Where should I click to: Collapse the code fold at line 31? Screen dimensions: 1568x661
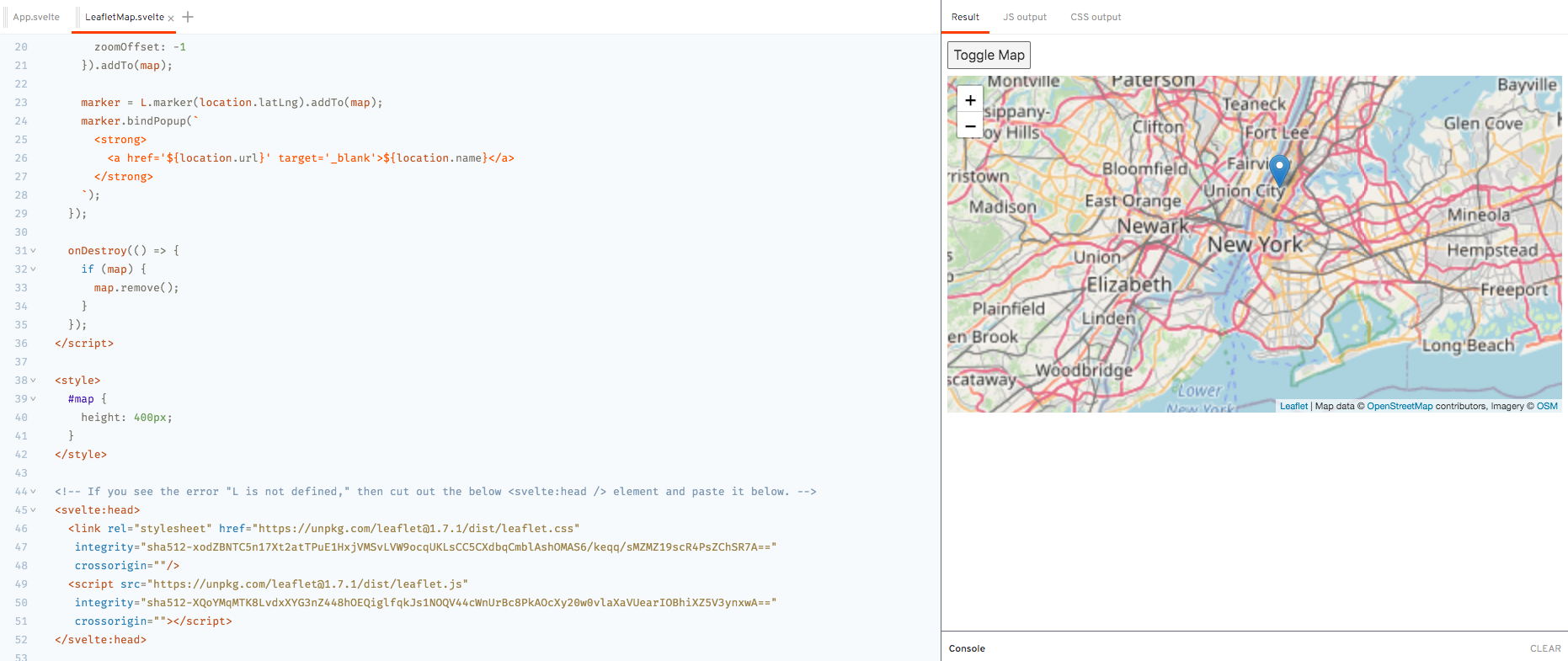[x=33, y=251]
